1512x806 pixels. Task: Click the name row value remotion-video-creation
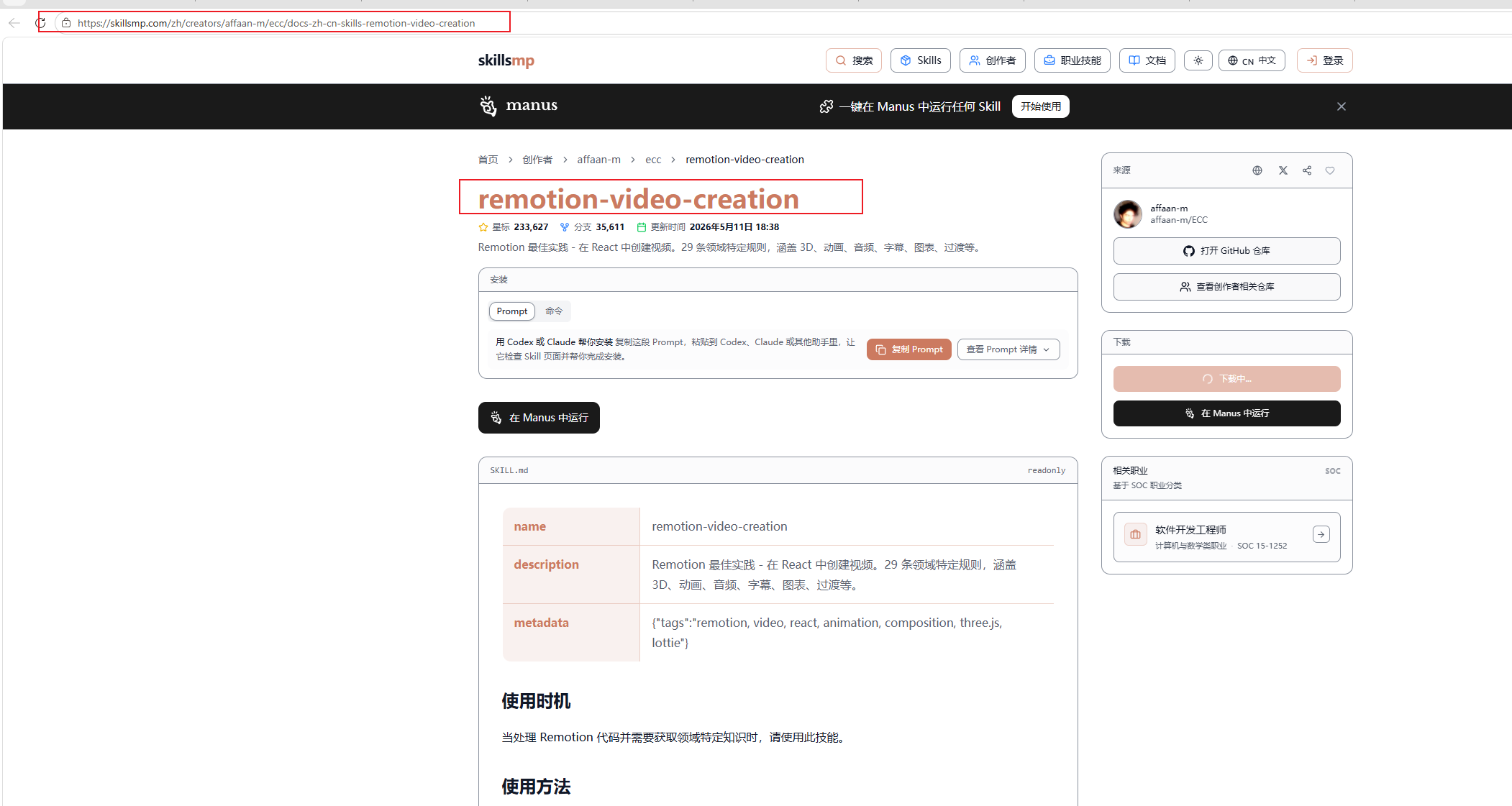tap(719, 526)
